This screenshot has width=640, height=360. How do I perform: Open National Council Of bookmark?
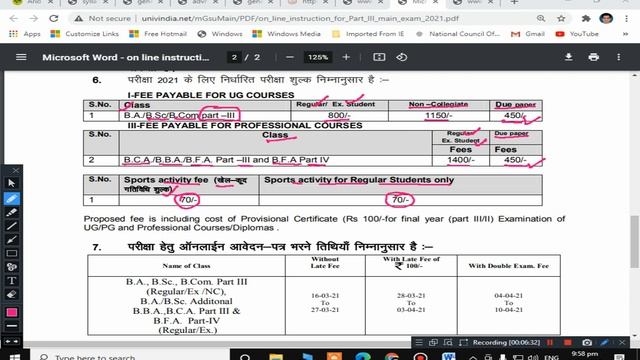click(458, 34)
